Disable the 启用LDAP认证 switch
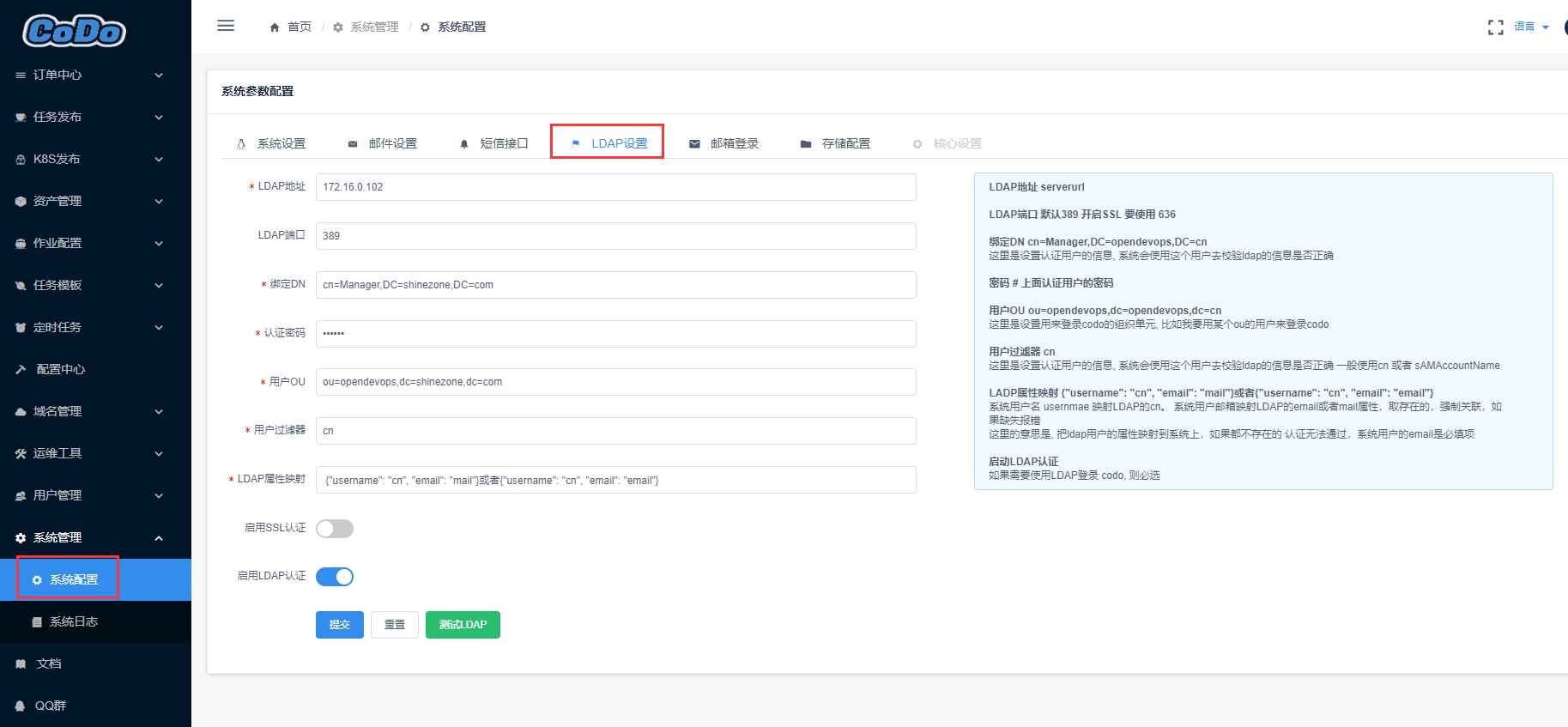1568x727 pixels. click(335, 577)
